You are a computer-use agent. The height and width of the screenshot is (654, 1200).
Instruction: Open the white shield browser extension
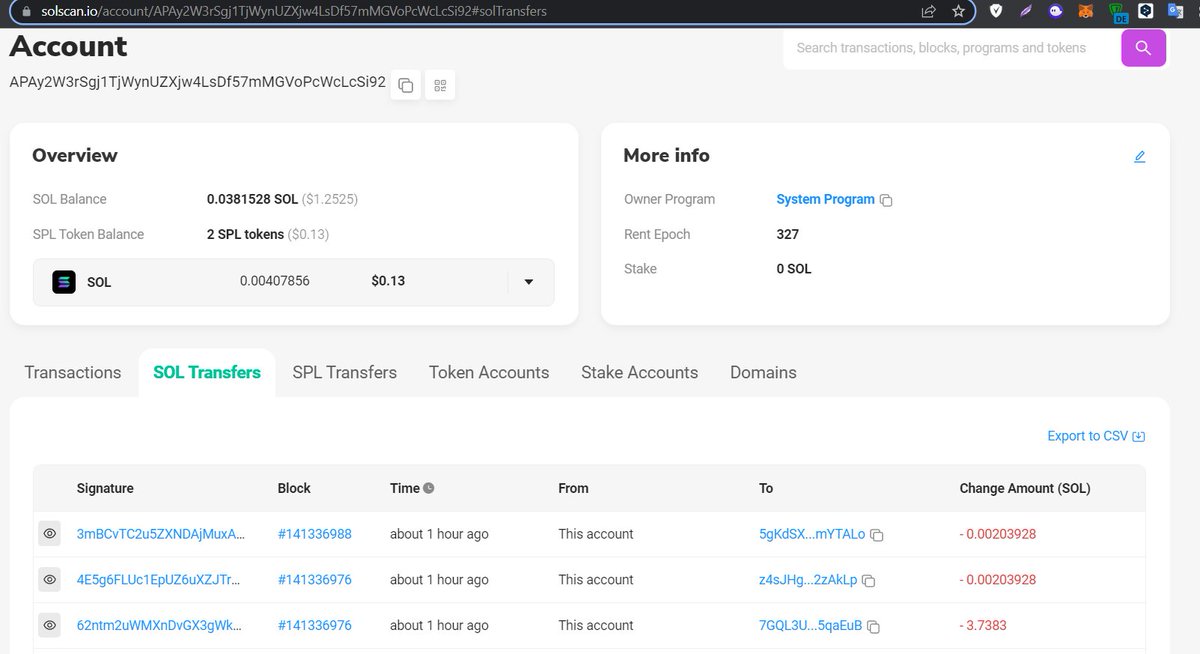click(x=995, y=11)
